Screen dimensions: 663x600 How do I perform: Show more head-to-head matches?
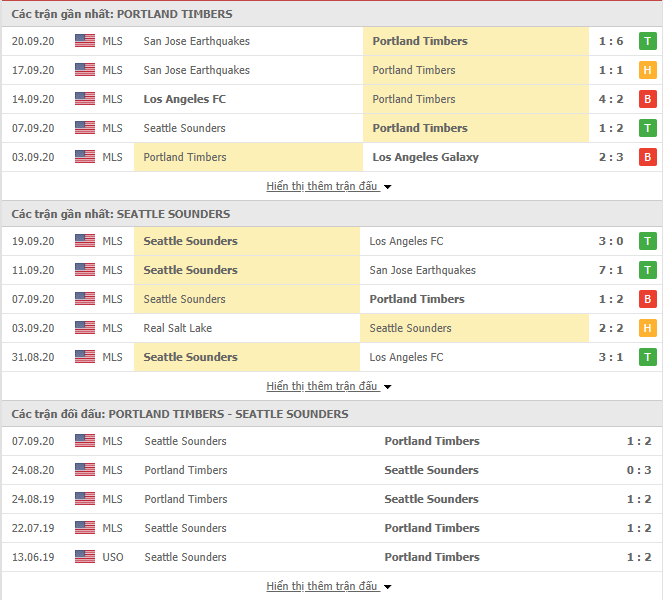(329, 586)
